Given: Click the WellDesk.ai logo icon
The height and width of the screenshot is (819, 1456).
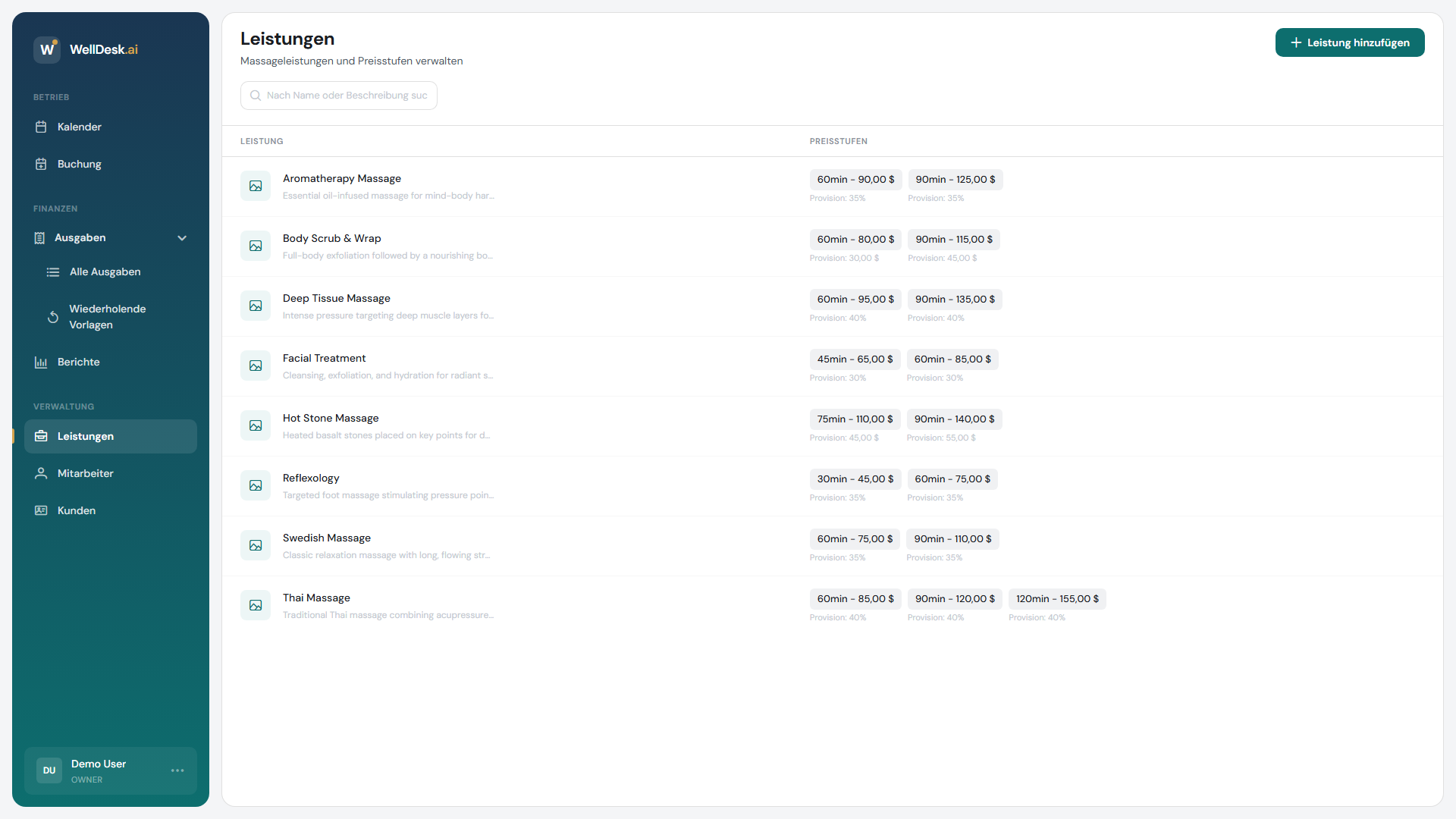Looking at the screenshot, I should click(47, 49).
